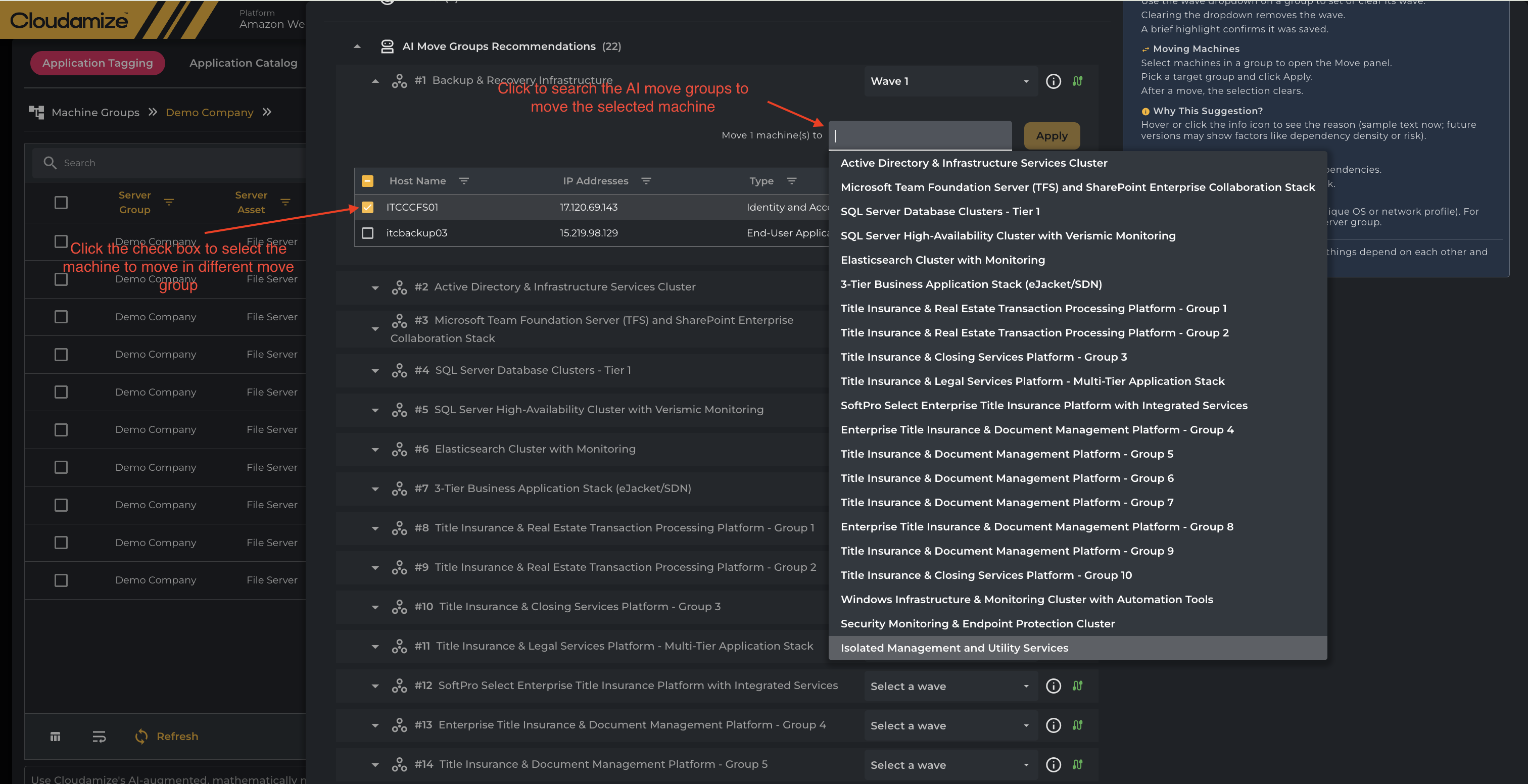Click the Demo Company breadcrumb link
Image resolution: width=1528 pixels, height=784 pixels.
point(209,112)
